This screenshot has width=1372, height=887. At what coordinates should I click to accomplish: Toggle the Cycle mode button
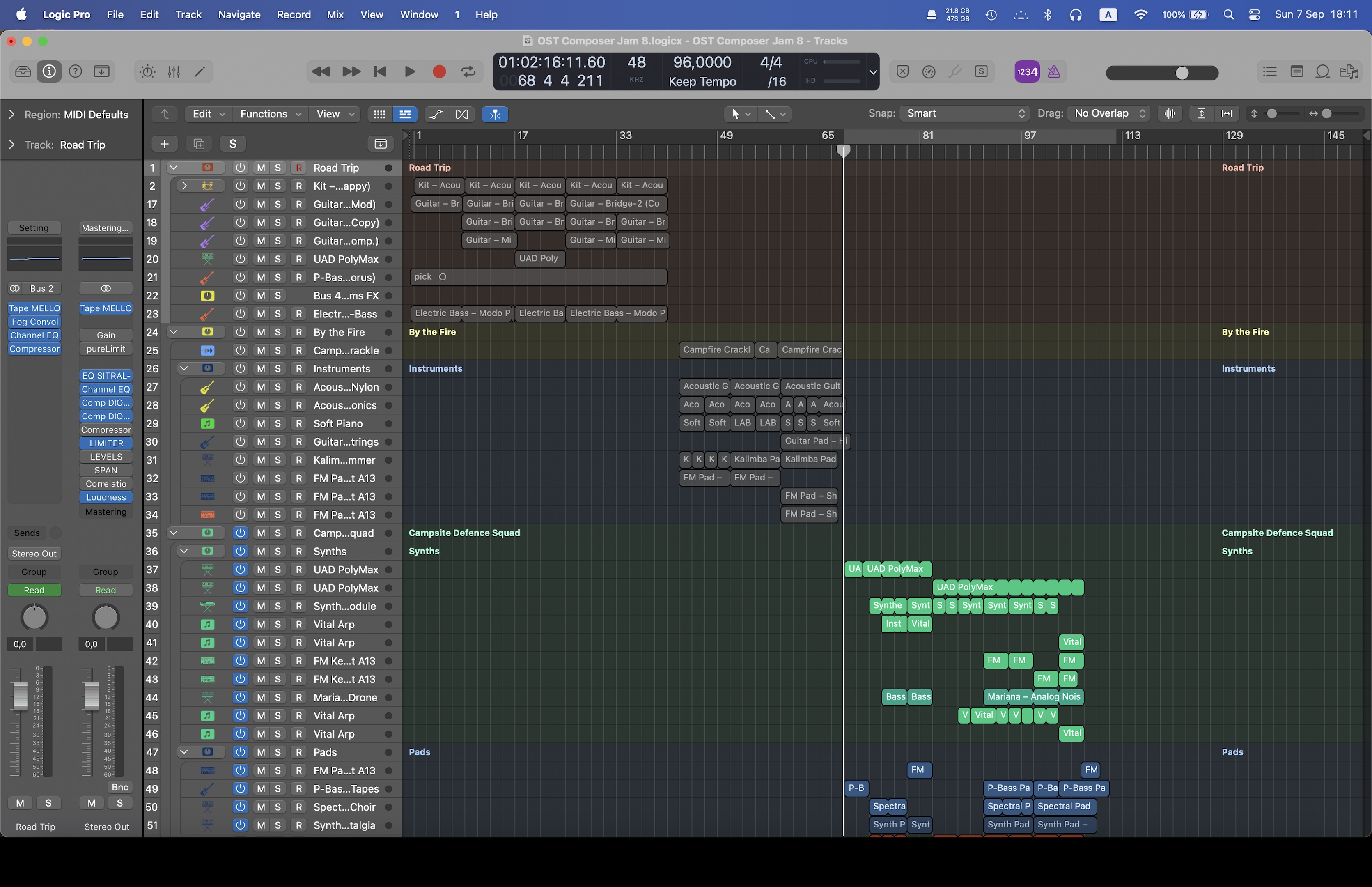[468, 71]
